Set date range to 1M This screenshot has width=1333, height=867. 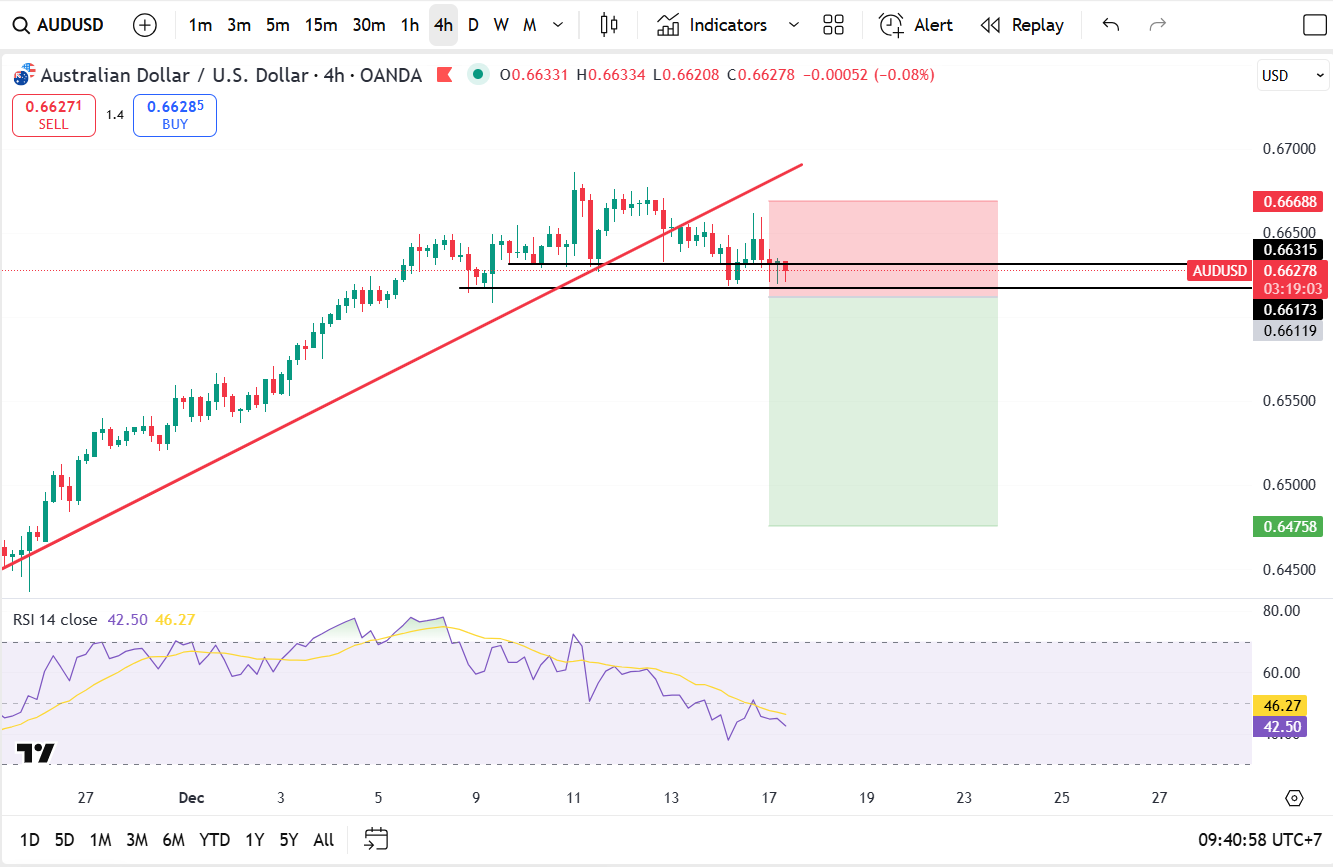(100, 840)
